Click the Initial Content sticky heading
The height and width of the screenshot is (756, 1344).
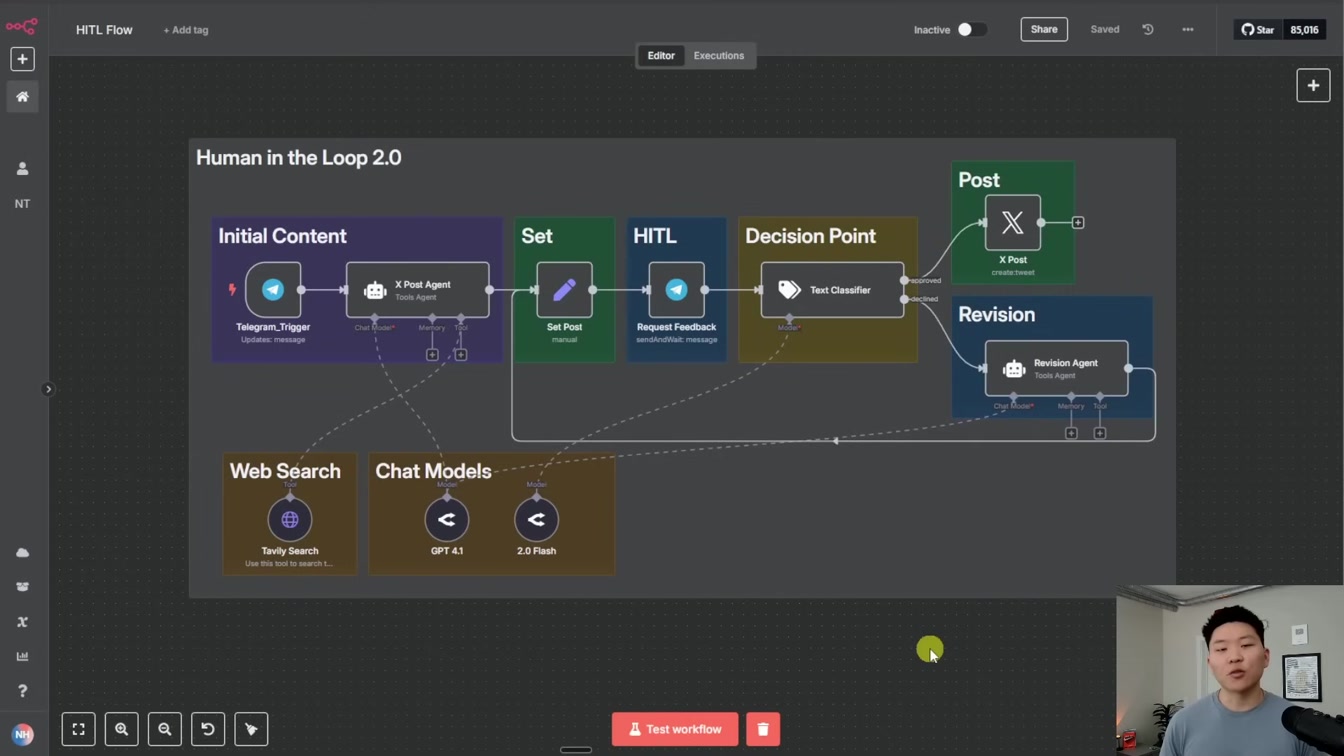click(x=283, y=236)
